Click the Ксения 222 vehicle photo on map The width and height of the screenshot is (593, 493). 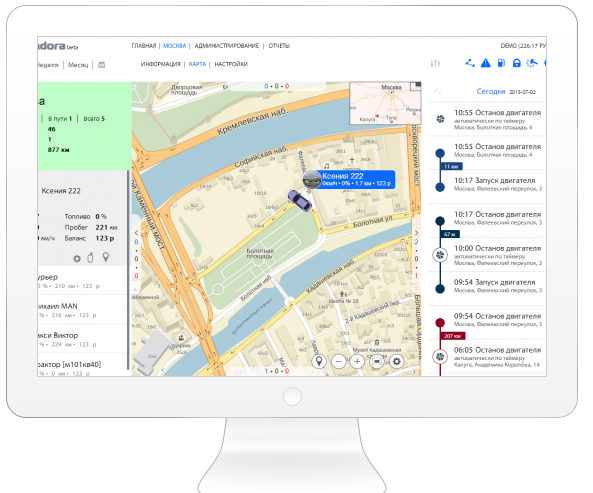pos(312,180)
